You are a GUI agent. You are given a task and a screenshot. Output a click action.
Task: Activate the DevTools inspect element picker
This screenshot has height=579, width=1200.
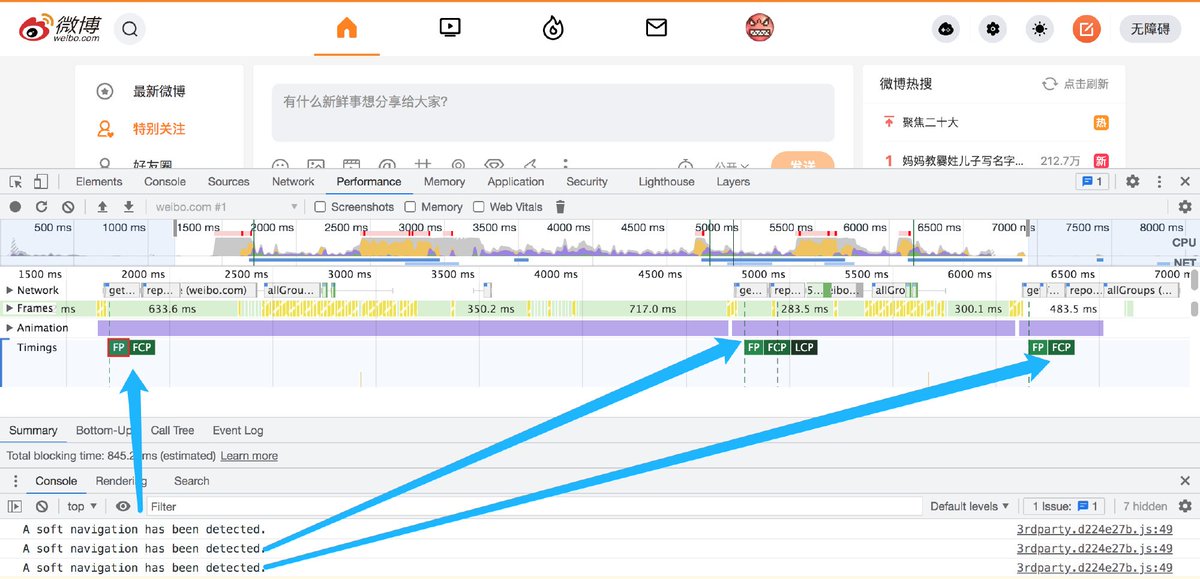[16, 181]
